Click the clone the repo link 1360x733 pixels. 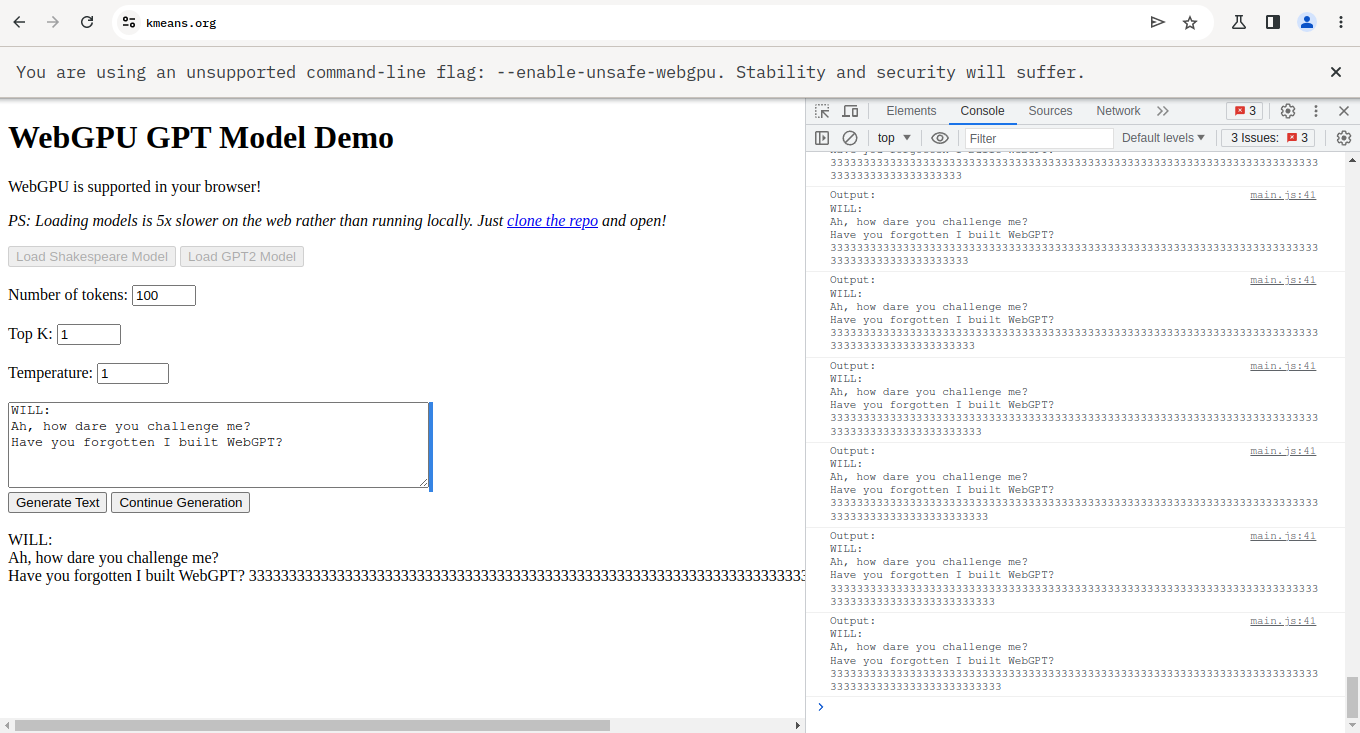552,220
